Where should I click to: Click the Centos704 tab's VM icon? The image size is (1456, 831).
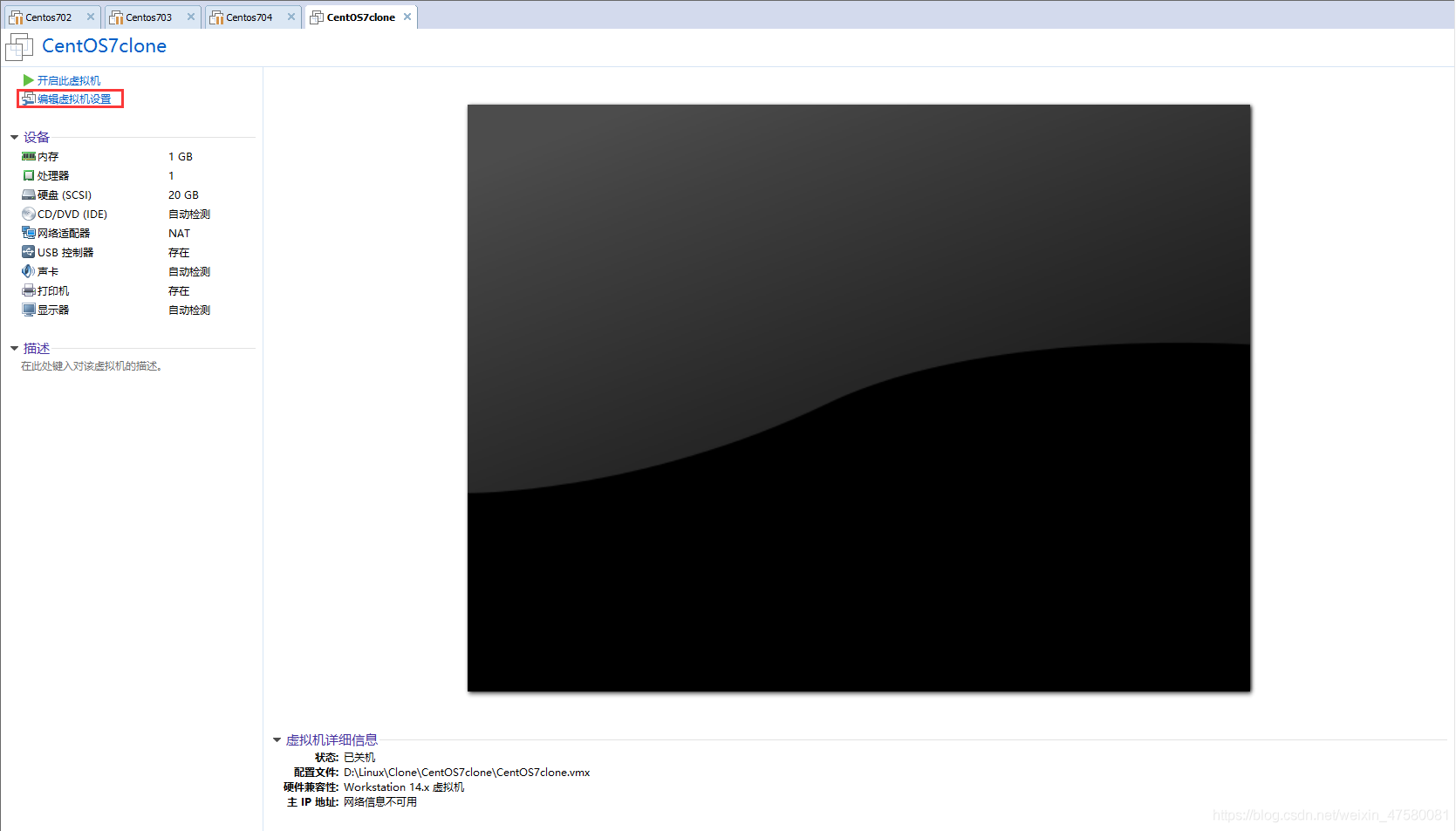216,17
